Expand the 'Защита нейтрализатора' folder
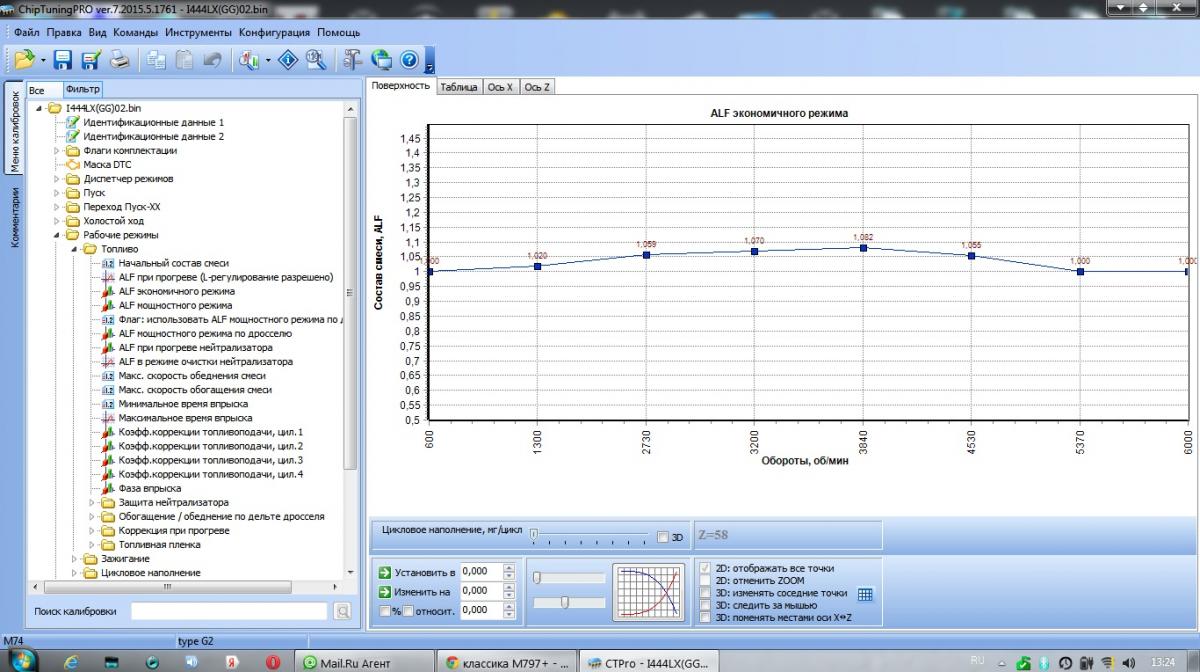 click(92, 502)
